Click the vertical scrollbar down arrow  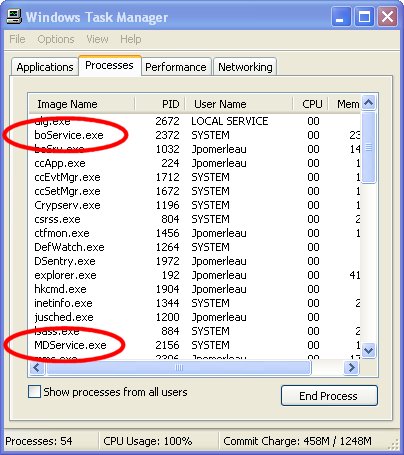[369, 351]
